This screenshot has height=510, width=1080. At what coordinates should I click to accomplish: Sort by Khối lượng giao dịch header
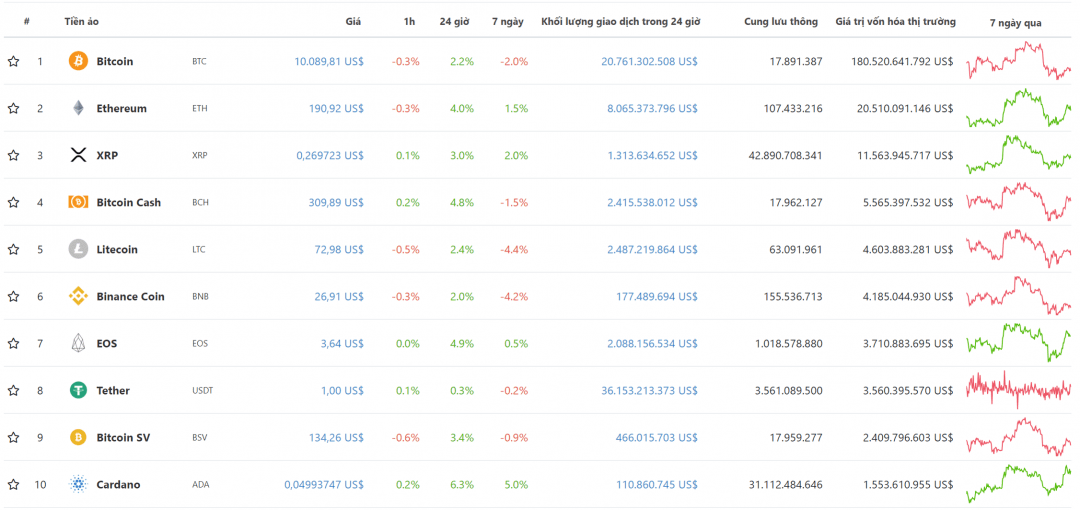point(621,21)
